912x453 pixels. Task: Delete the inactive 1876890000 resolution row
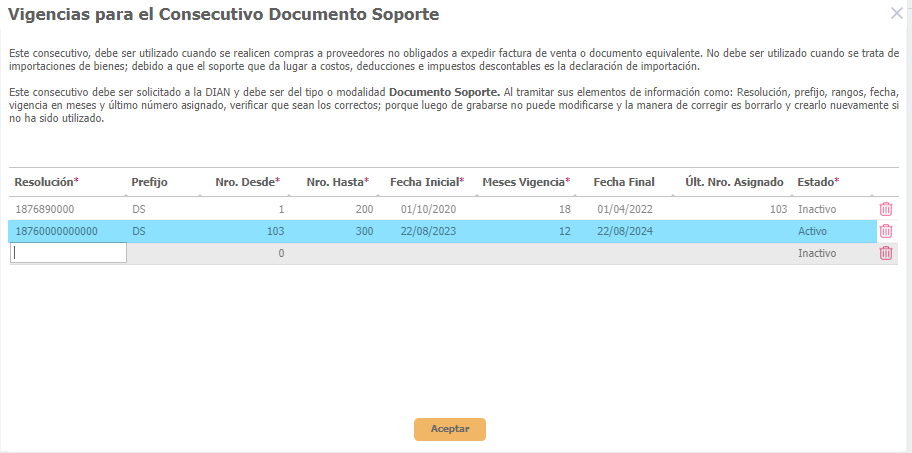(x=885, y=209)
